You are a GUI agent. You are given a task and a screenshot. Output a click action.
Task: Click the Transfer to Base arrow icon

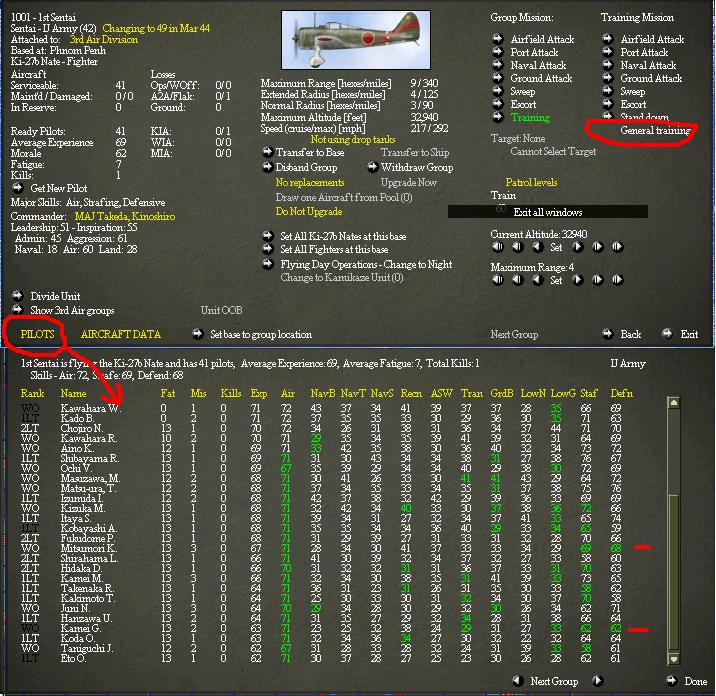(x=268, y=152)
